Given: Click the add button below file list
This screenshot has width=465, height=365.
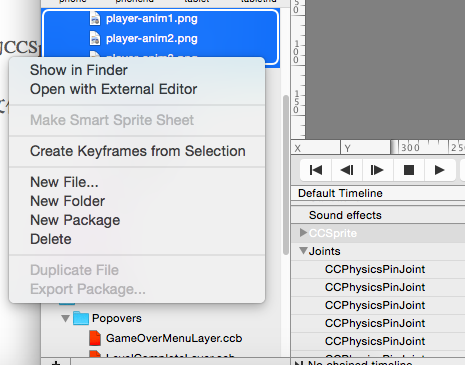Looking at the screenshot, I should tap(56, 362).
